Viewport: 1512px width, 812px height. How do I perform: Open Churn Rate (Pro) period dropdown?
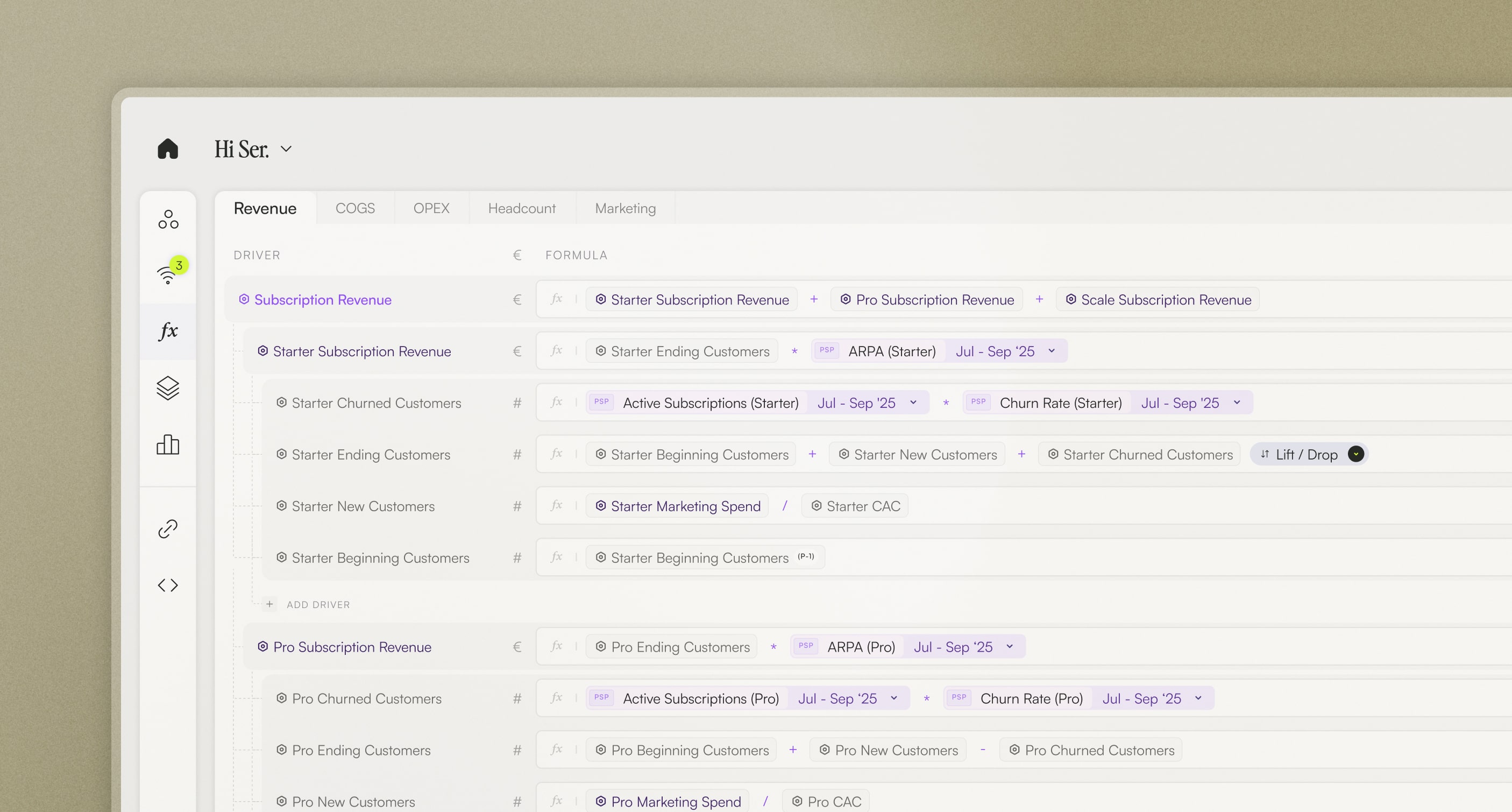[x=1198, y=698]
